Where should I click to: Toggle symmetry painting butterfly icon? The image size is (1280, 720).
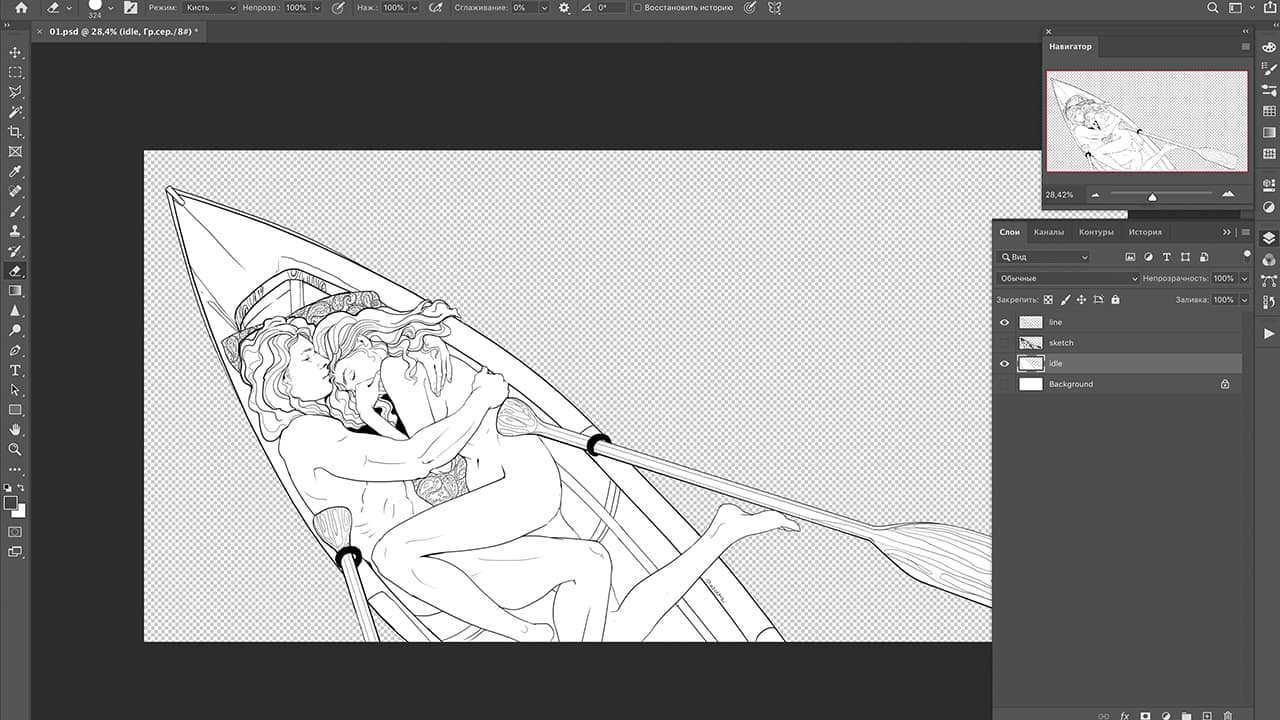(774, 7)
